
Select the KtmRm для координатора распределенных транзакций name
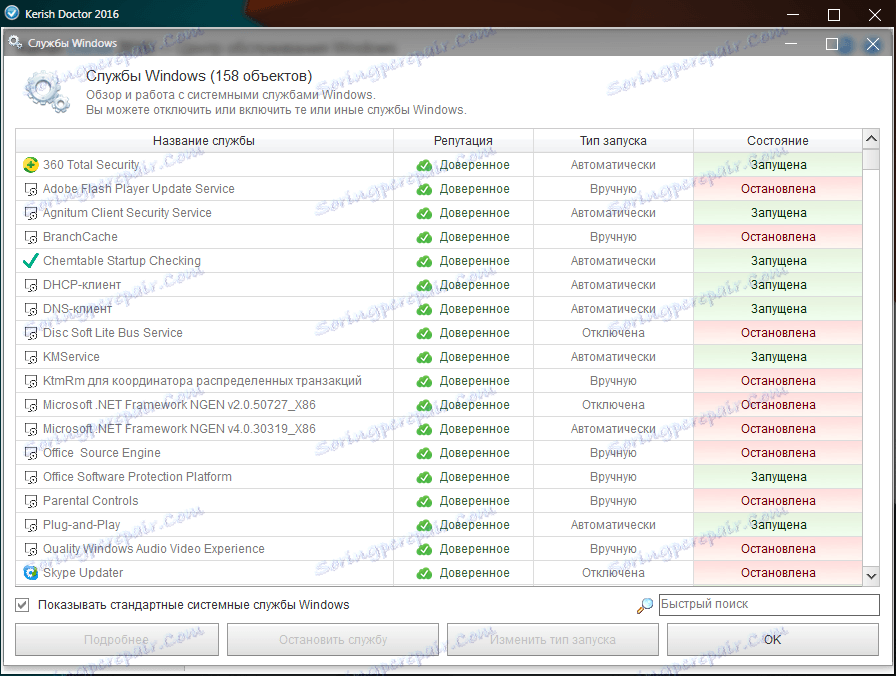pyautogui.click(x=202, y=381)
